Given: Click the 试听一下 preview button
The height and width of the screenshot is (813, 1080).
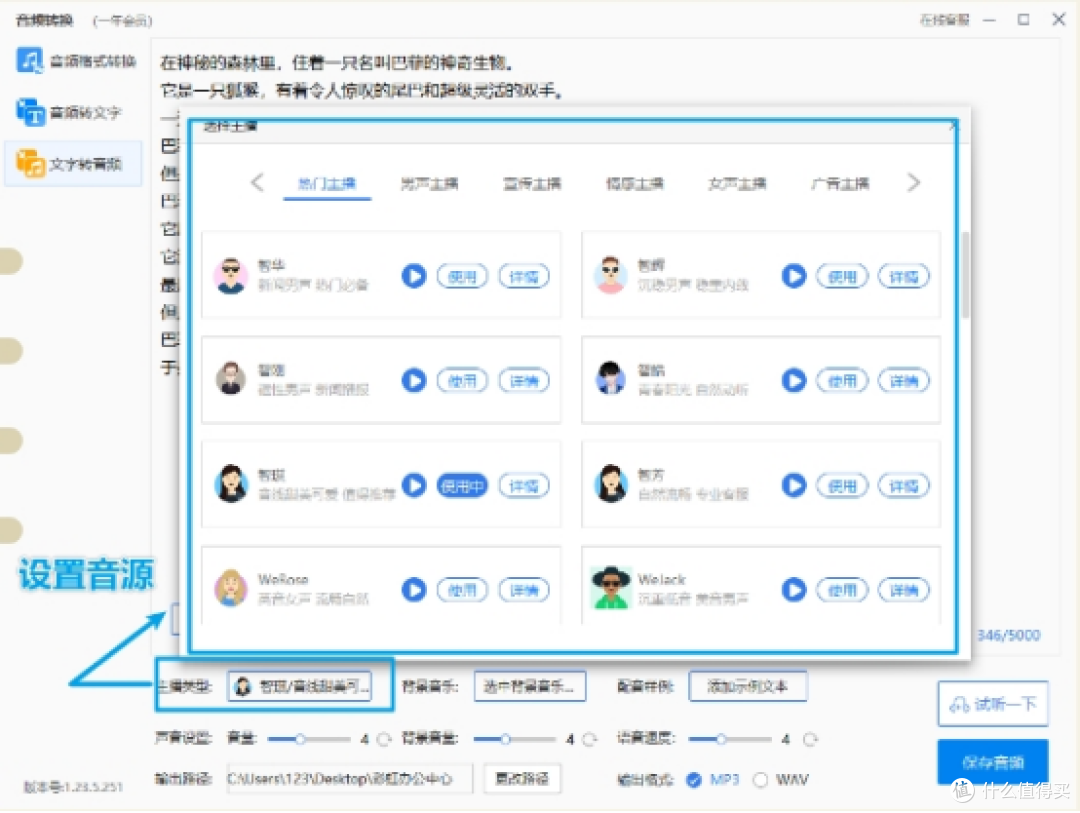Looking at the screenshot, I should point(993,703).
